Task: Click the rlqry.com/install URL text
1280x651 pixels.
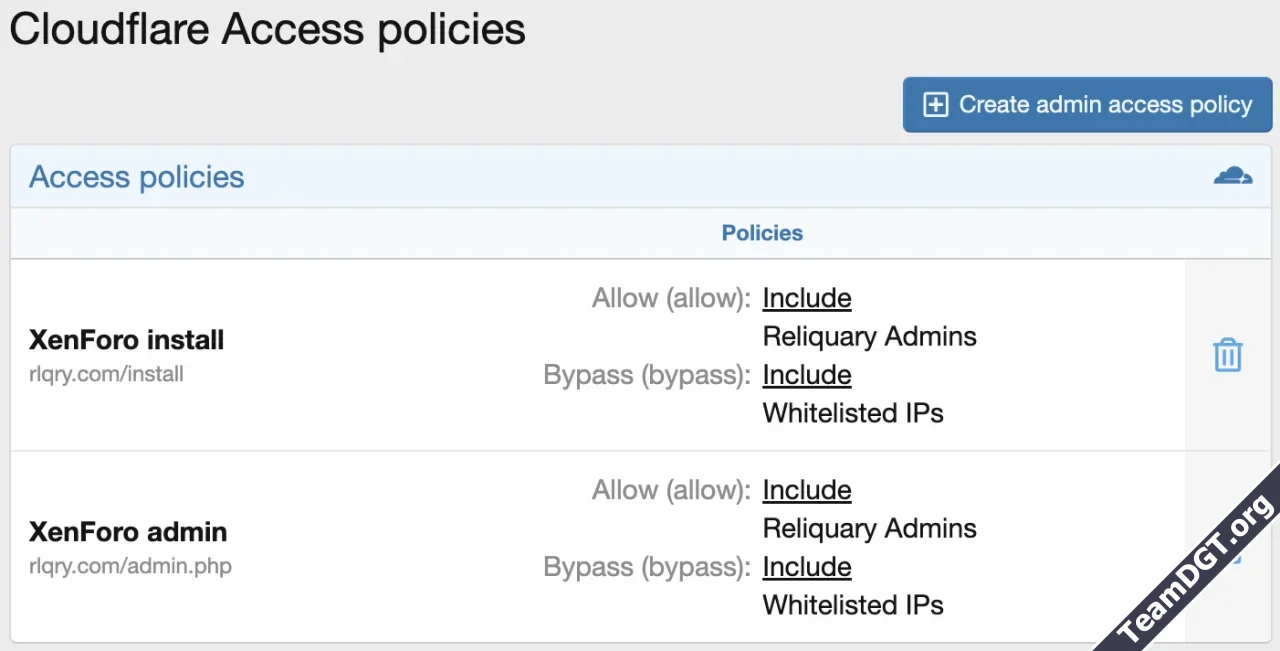Action: click(x=106, y=375)
